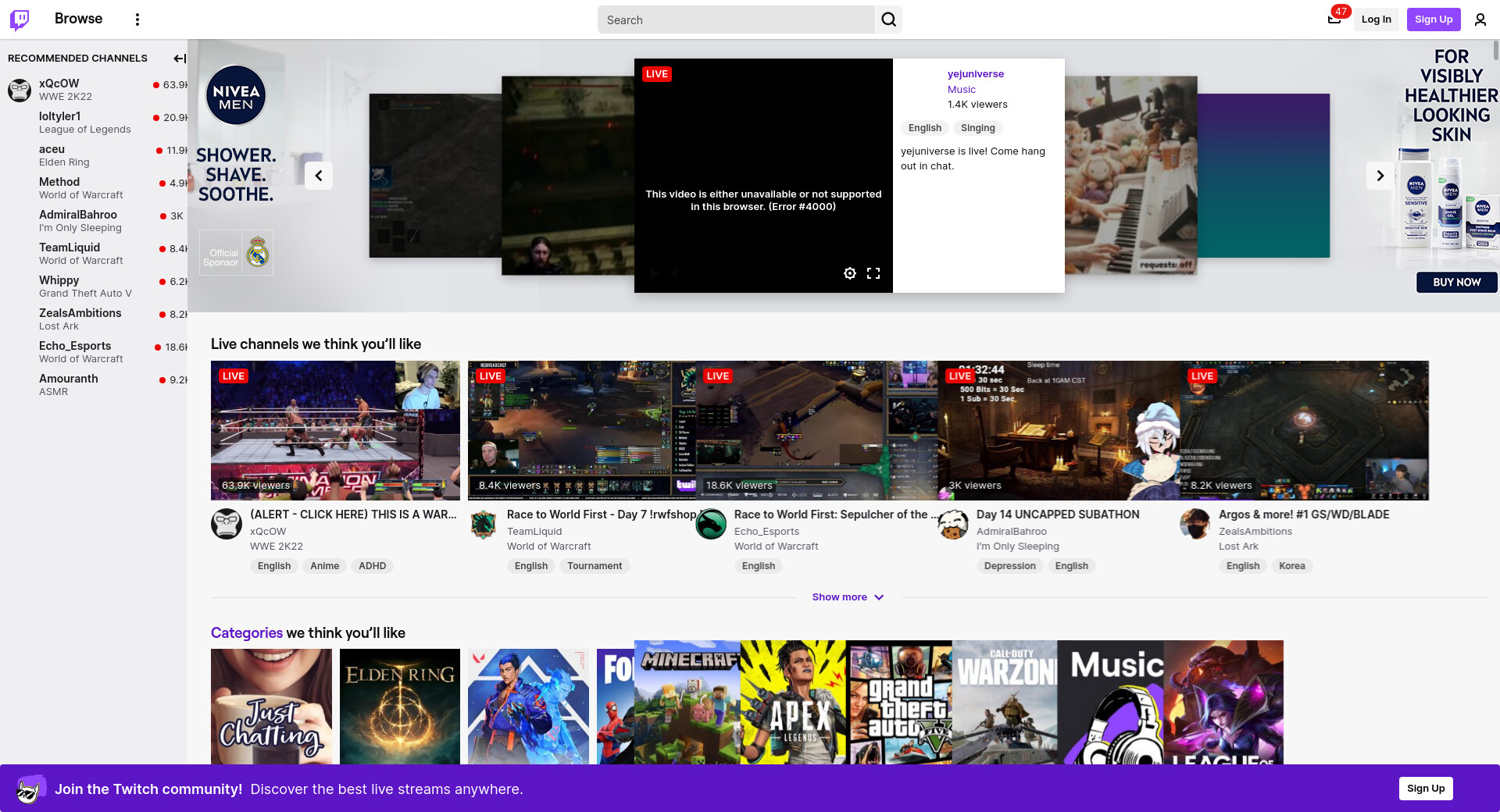
Task: Click the Twitch logo home icon
Action: 20,20
